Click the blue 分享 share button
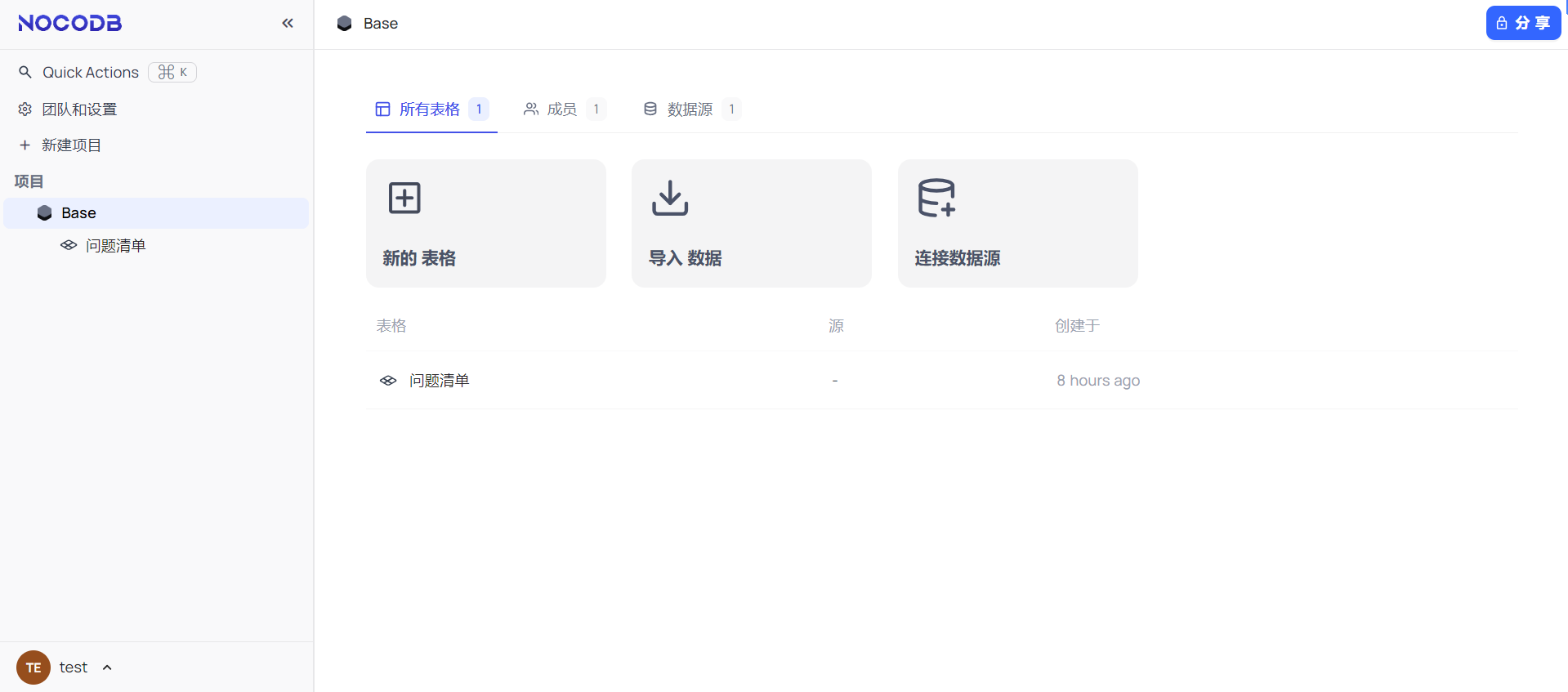This screenshot has height=692, width=1568. 1523,23
